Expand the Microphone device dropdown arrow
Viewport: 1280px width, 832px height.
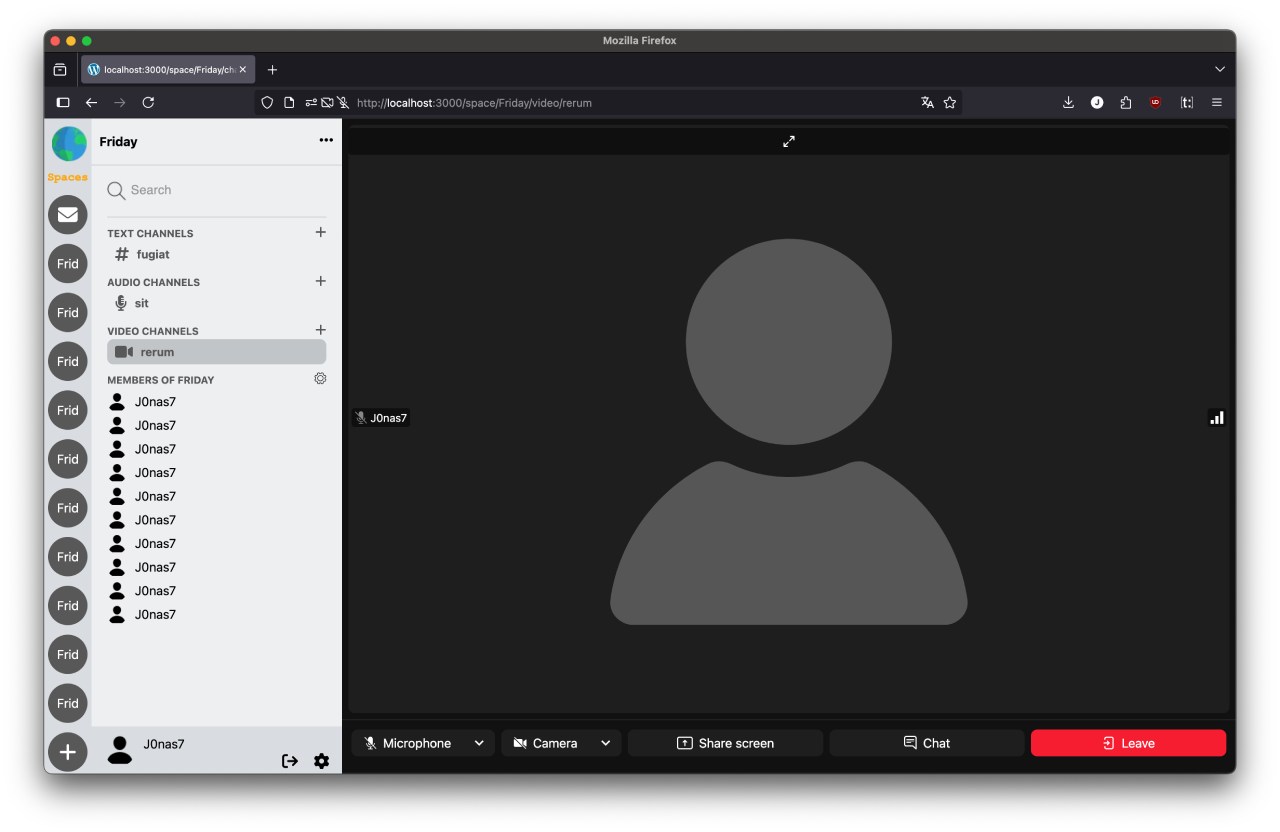479,743
